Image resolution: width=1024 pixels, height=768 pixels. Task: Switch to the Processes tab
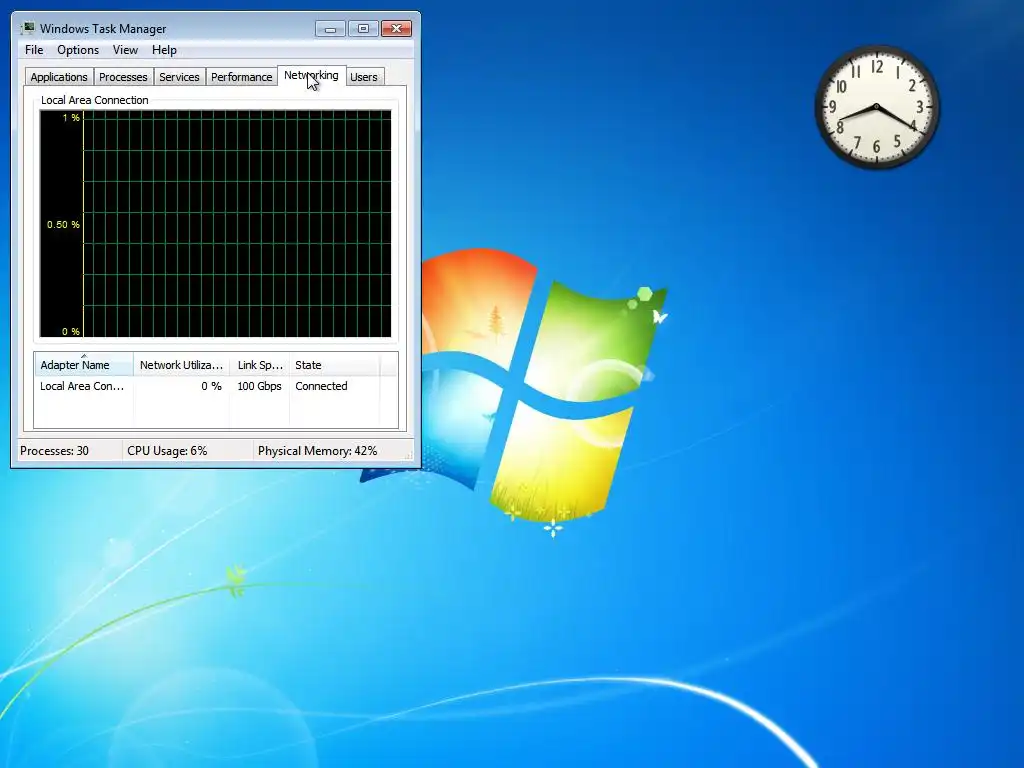pos(123,77)
